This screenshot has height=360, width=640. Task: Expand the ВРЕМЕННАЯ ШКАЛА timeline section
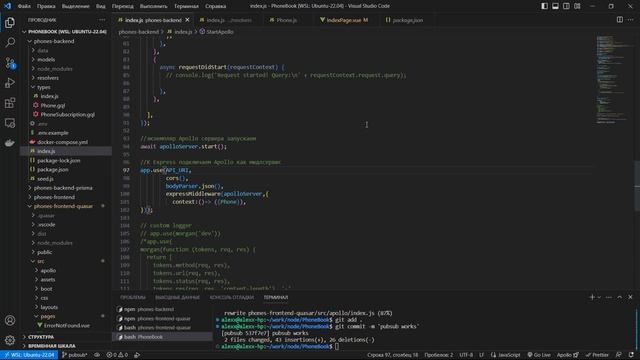51,346
